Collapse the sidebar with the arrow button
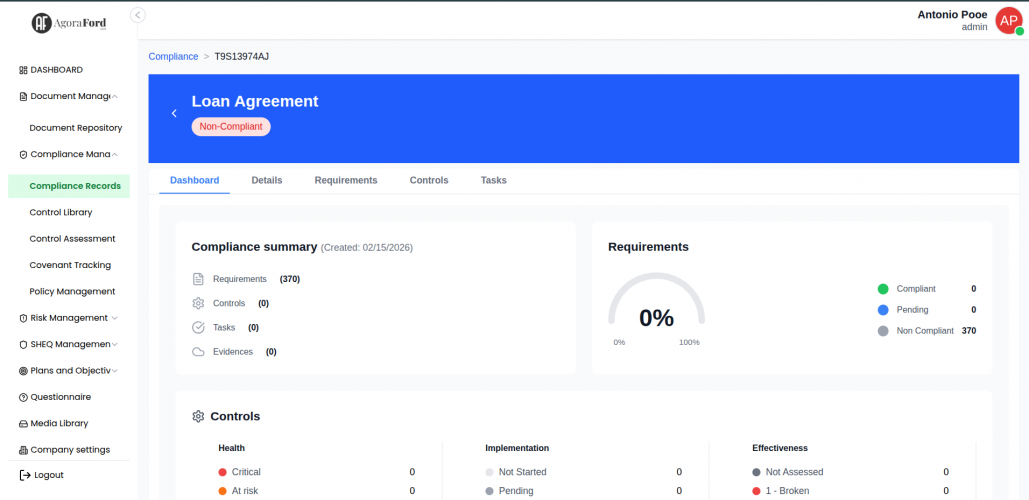The width and height of the screenshot is (1029, 500). tap(138, 15)
